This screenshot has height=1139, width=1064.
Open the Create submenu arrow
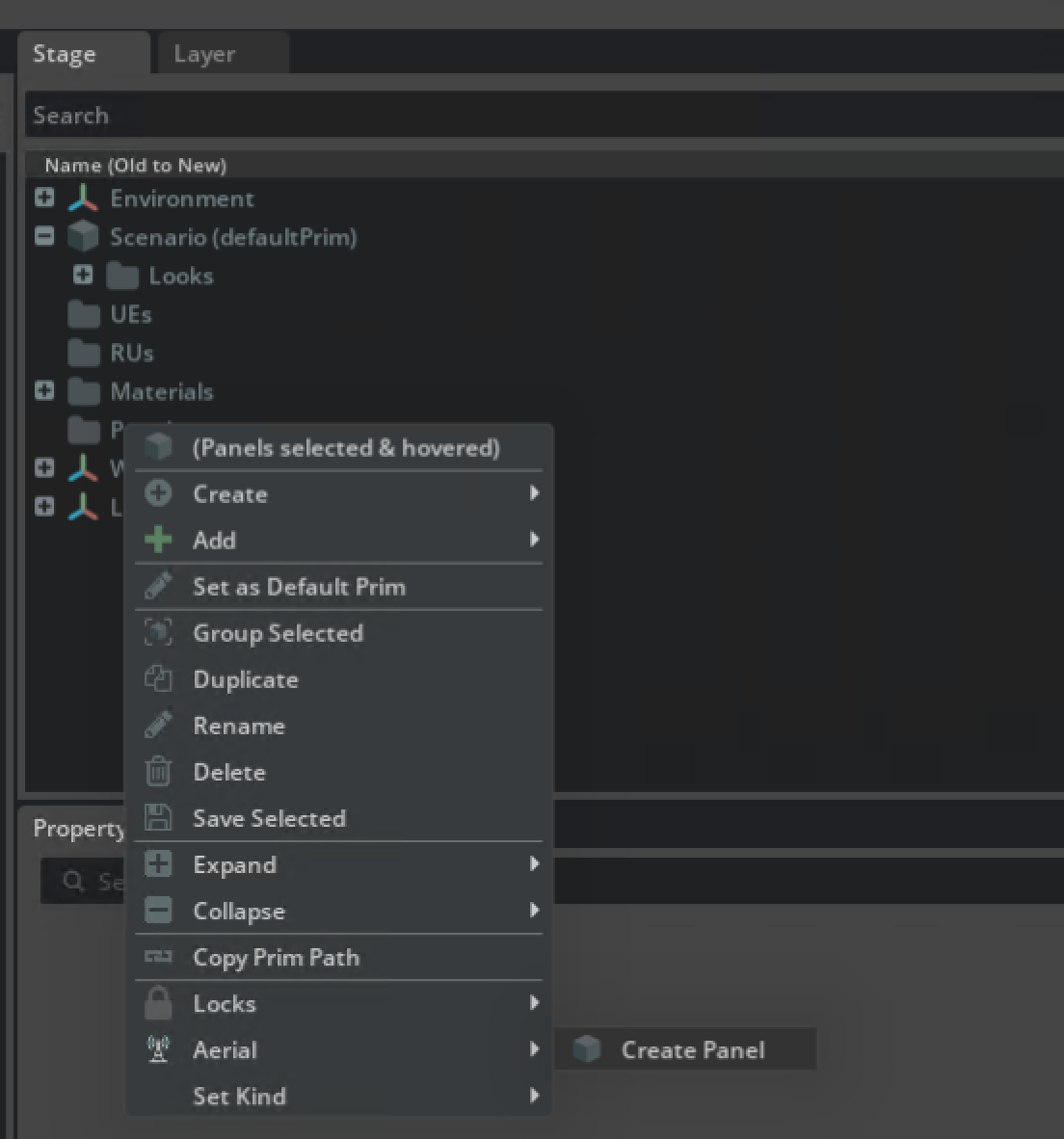tap(534, 493)
